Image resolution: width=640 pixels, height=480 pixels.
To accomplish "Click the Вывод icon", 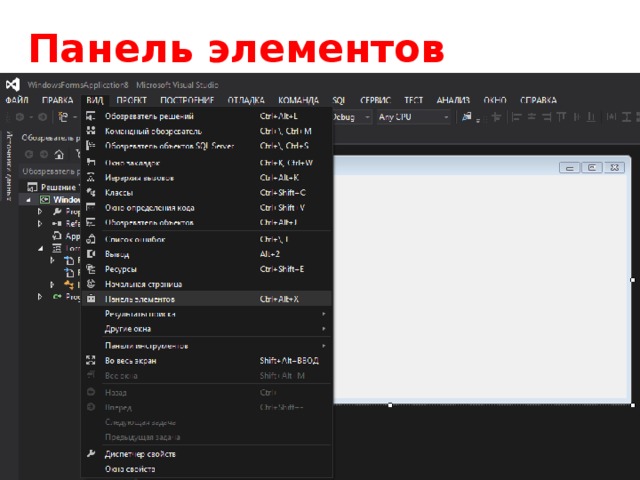I will pos(91,254).
